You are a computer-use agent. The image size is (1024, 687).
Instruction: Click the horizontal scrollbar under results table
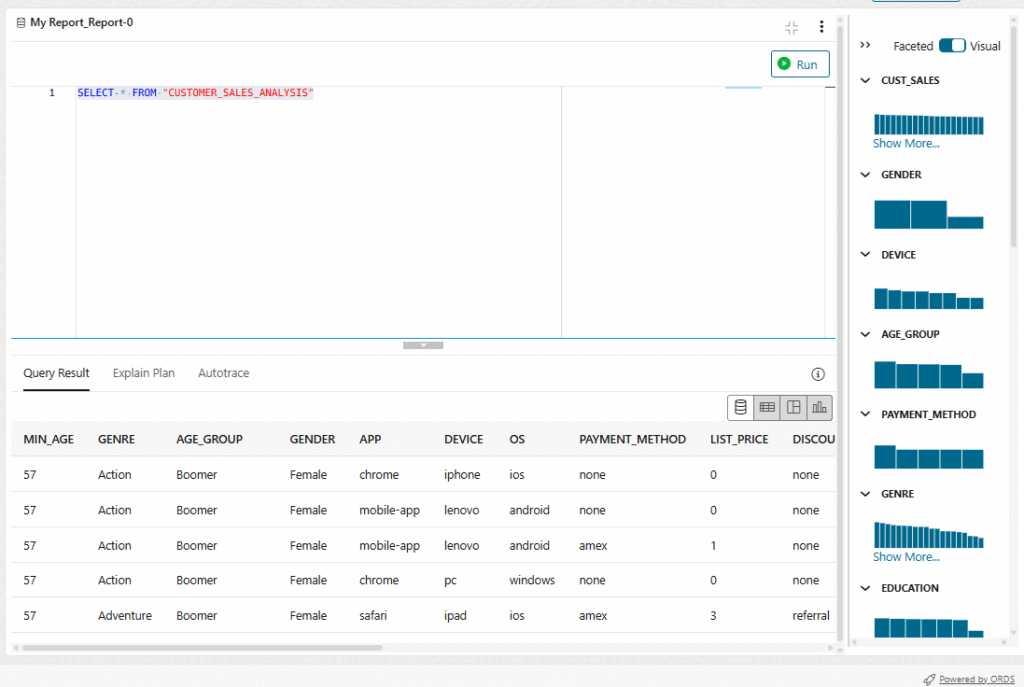tap(200, 647)
